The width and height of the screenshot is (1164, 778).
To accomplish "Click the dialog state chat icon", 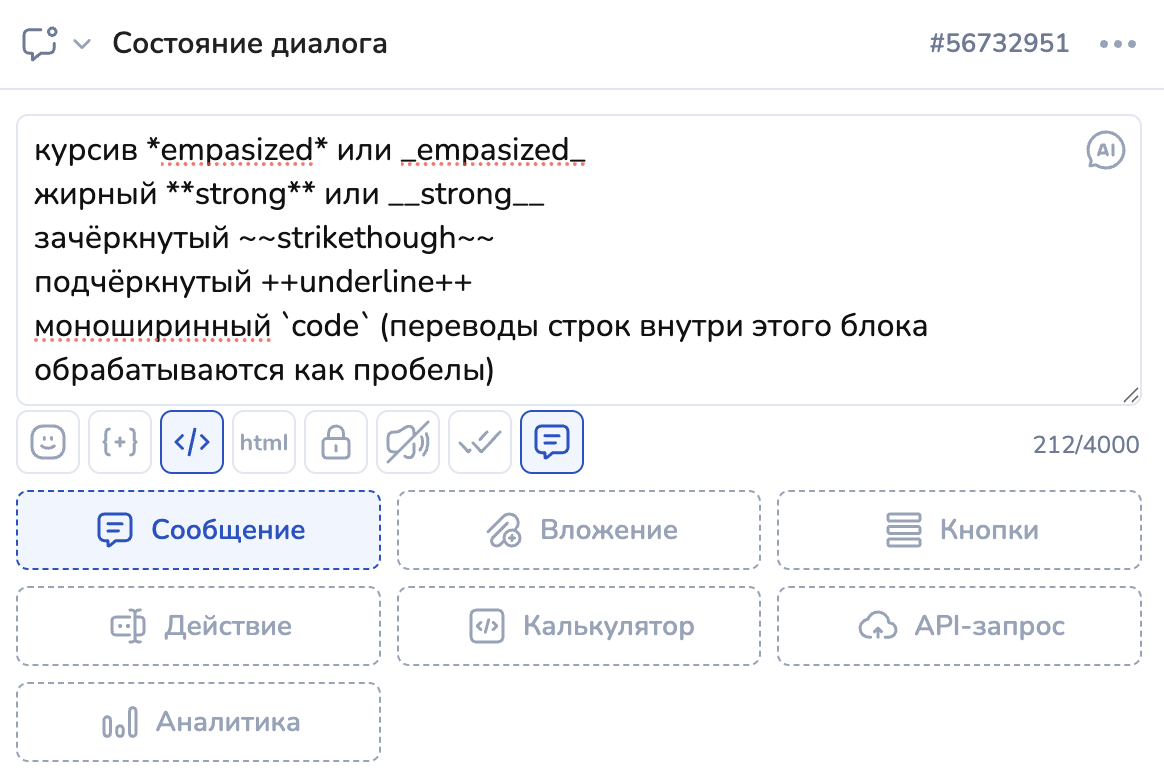I will pyautogui.click(x=40, y=44).
